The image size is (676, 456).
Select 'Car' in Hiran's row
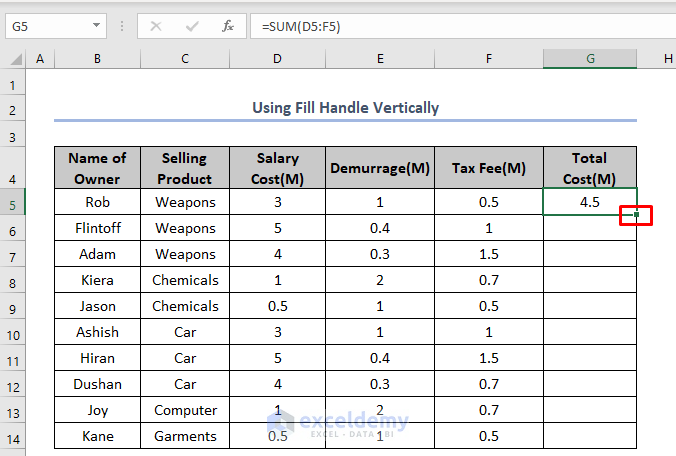point(185,358)
